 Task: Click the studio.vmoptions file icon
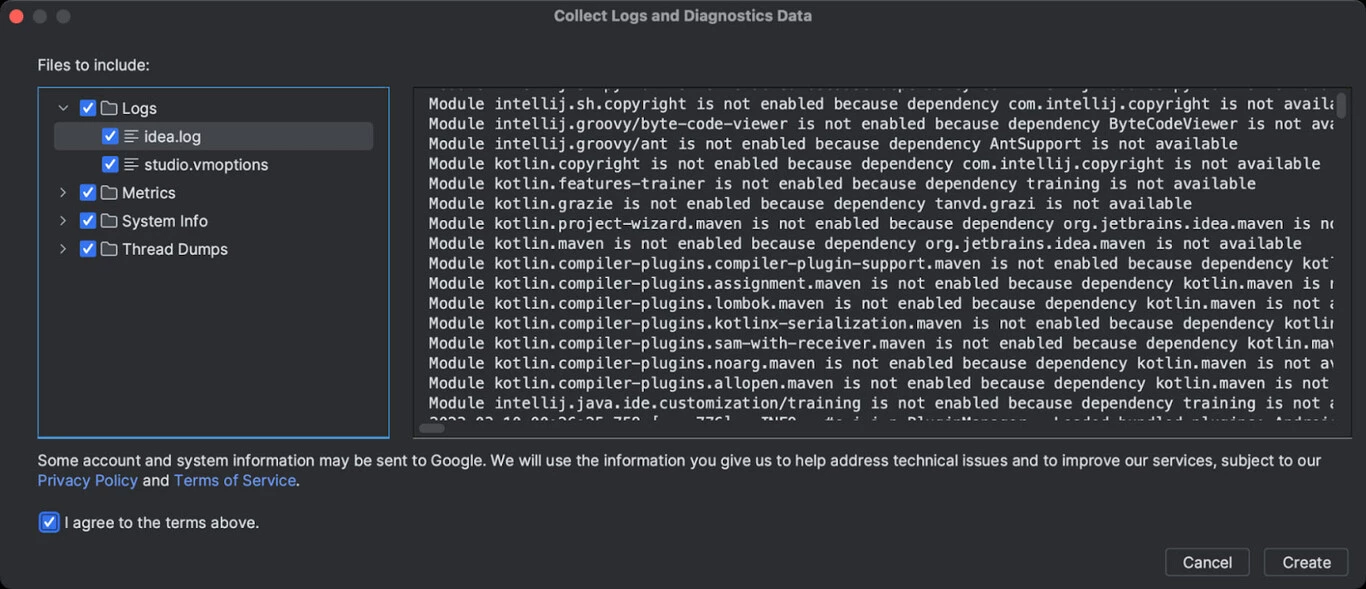[131, 164]
